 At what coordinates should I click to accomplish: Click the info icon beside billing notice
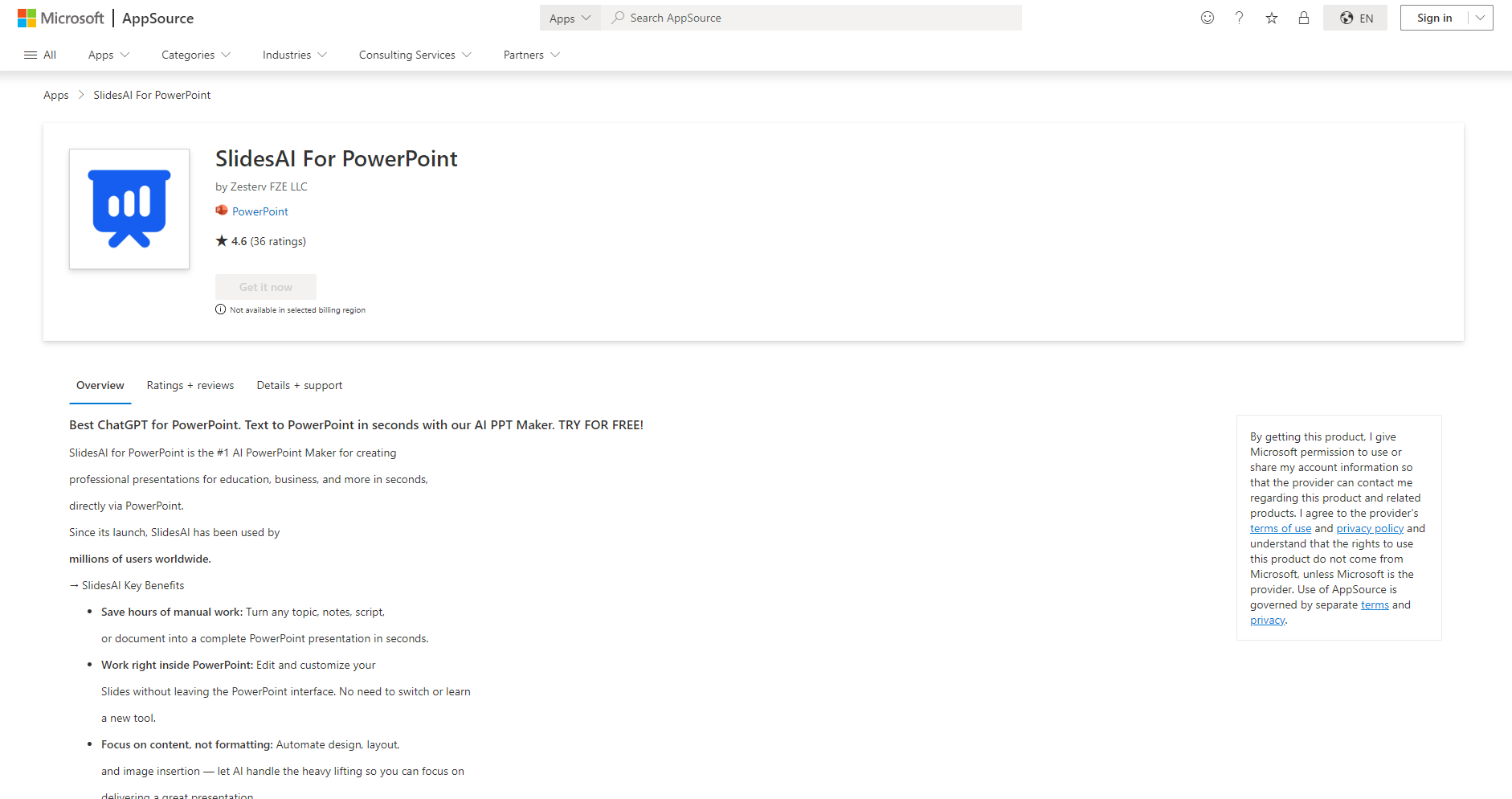(x=220, y=309)
